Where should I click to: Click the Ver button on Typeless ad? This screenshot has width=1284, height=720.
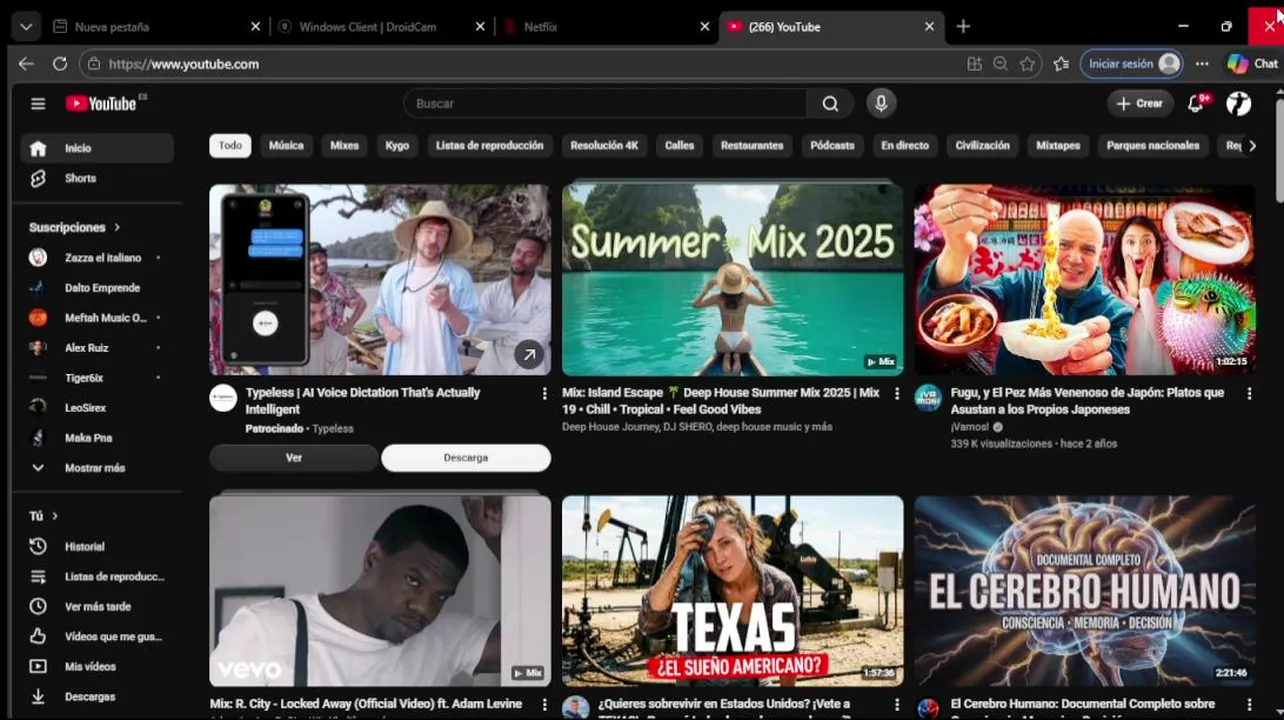tap(294, 457)
